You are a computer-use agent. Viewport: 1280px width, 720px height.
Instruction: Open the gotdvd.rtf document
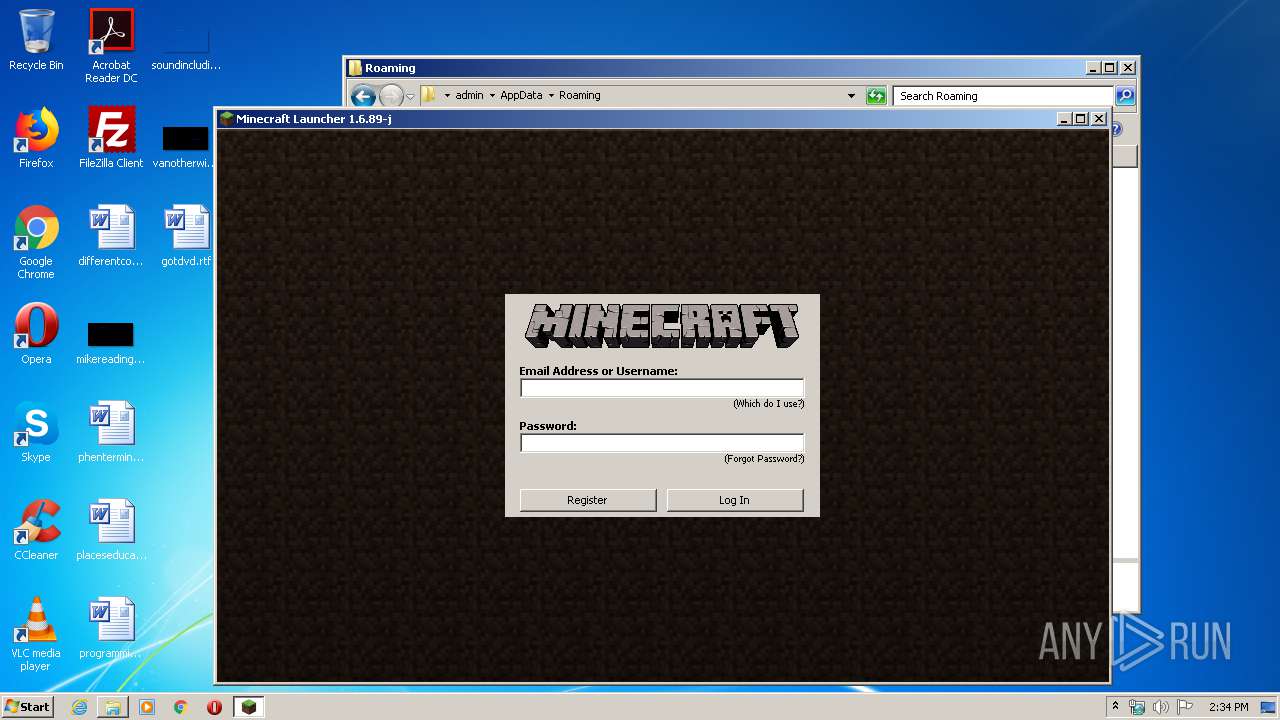click(186, 236)
